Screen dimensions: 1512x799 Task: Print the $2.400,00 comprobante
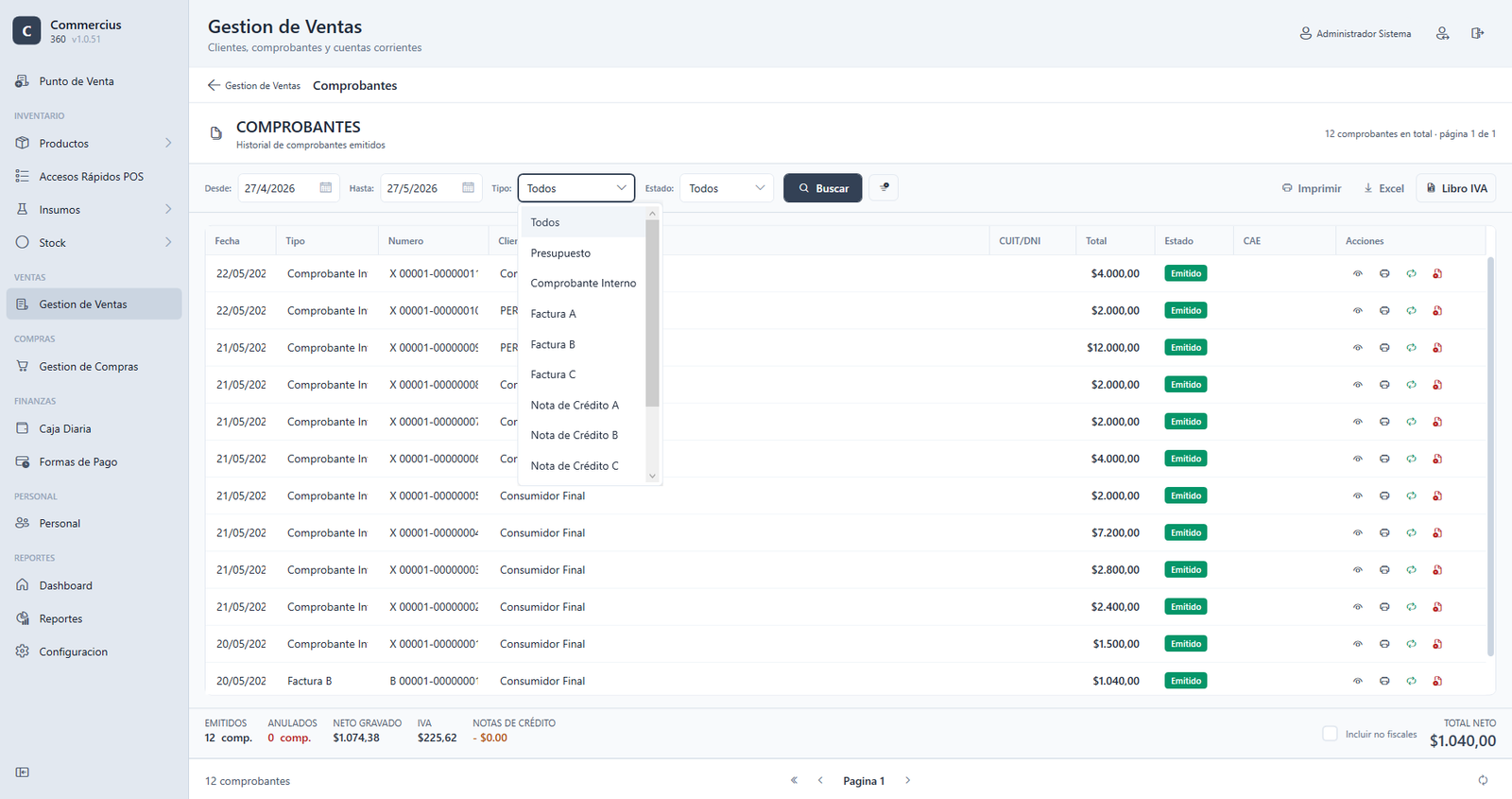(x=1384, y=607)
